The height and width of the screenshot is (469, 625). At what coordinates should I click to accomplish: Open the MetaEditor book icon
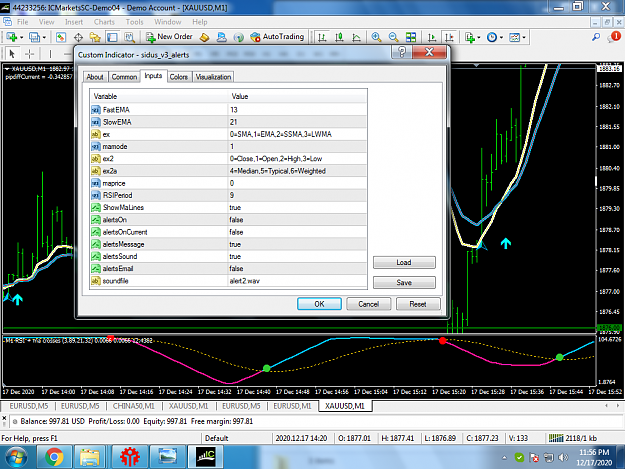(204, 37)
